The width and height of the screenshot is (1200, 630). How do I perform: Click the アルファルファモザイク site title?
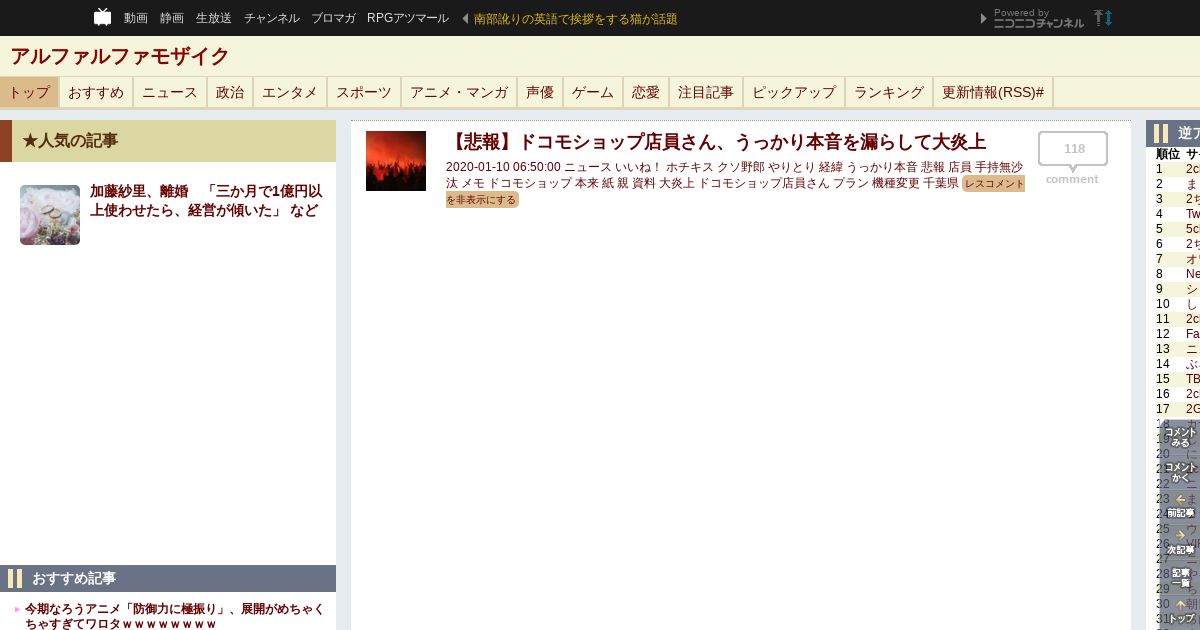(x=120, y=56)
